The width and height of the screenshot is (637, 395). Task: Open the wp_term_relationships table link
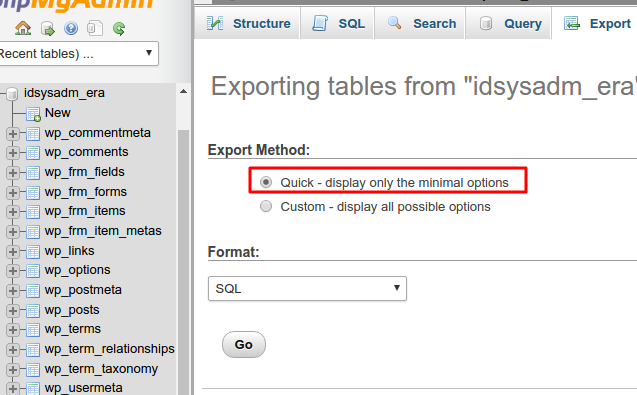click(x=110, y=349)
